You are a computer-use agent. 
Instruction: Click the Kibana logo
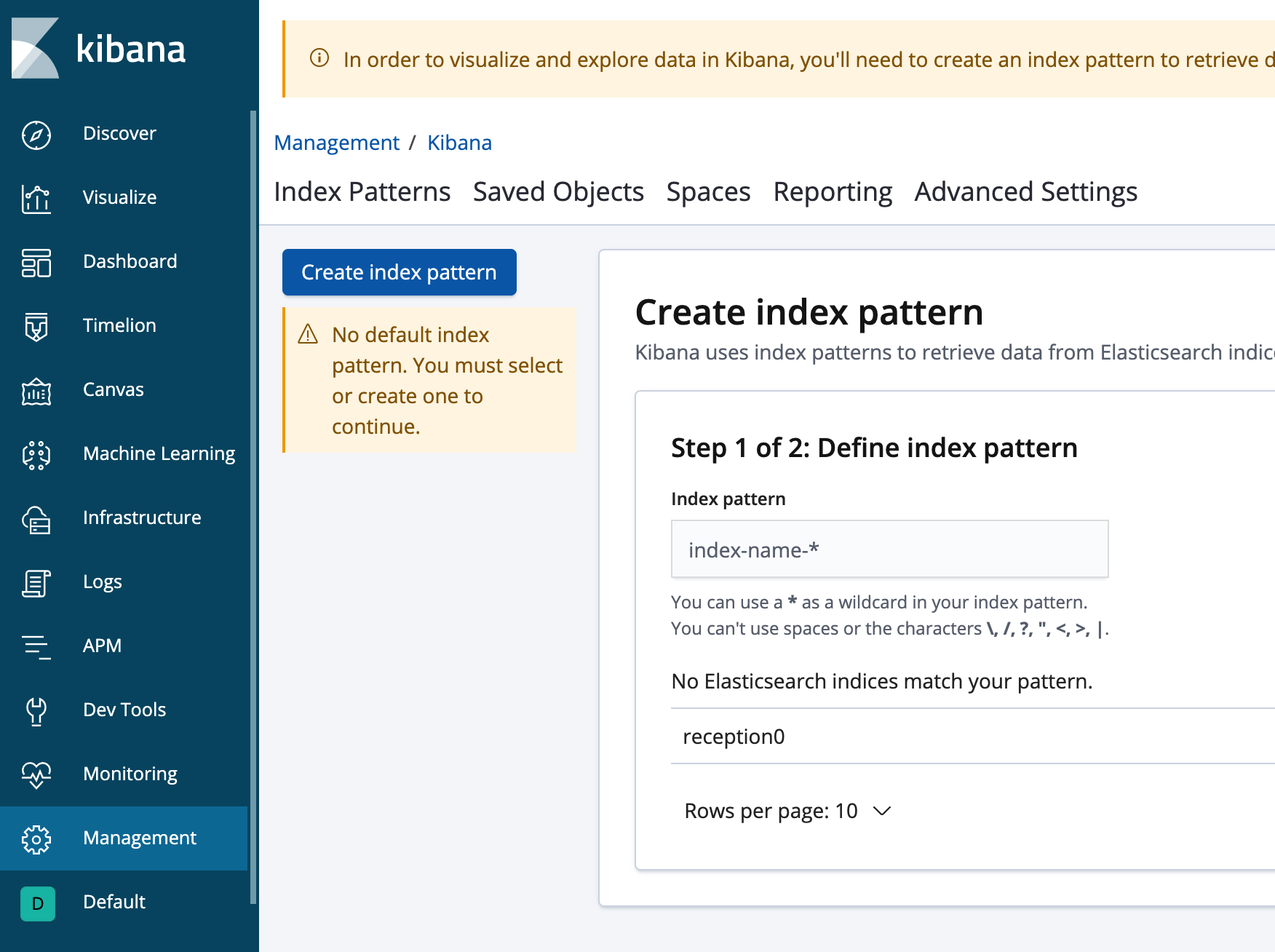[99, 48]
